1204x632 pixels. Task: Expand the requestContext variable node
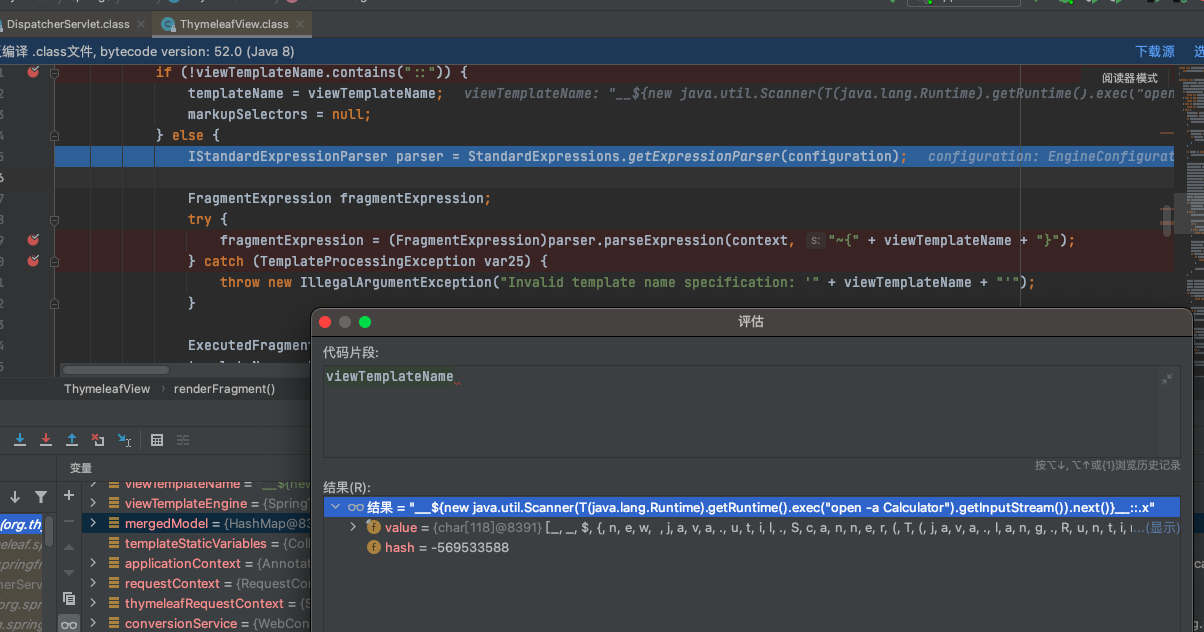pyautogui.click(x=93, y=583)
